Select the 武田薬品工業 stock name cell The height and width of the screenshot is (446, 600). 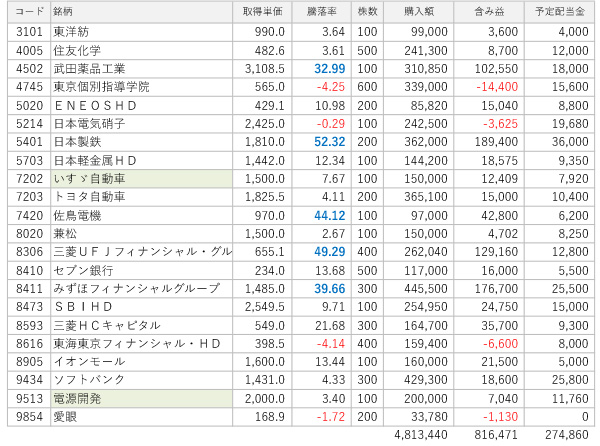142,69
